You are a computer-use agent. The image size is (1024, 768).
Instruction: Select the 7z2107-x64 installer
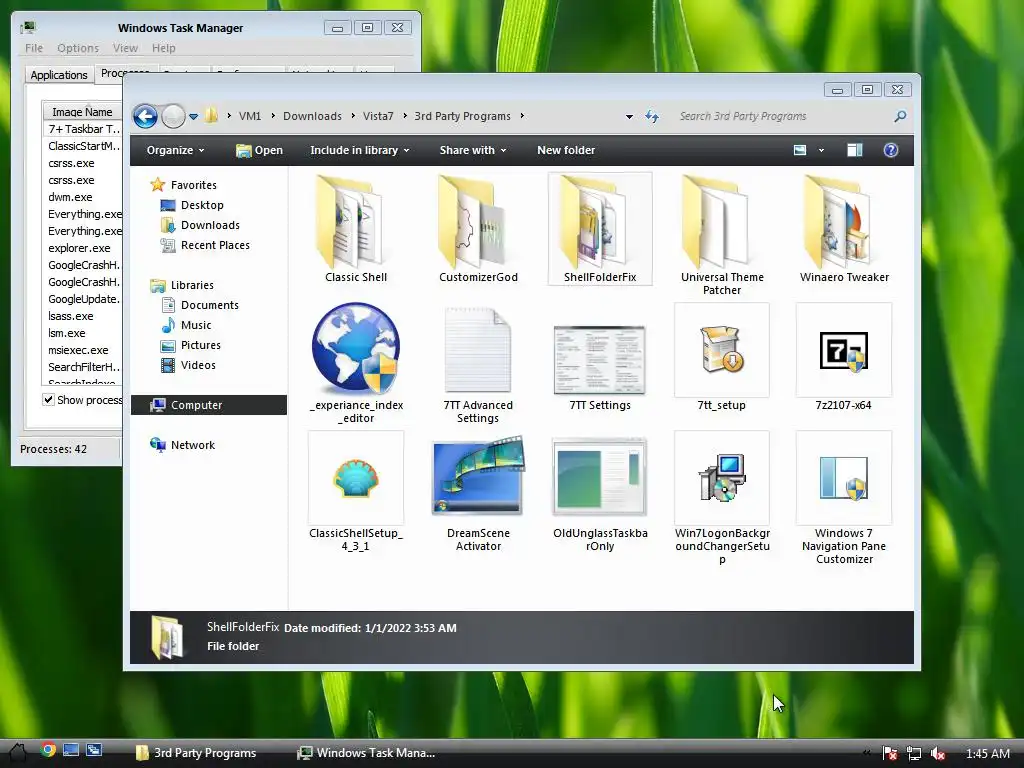[844, 351]
